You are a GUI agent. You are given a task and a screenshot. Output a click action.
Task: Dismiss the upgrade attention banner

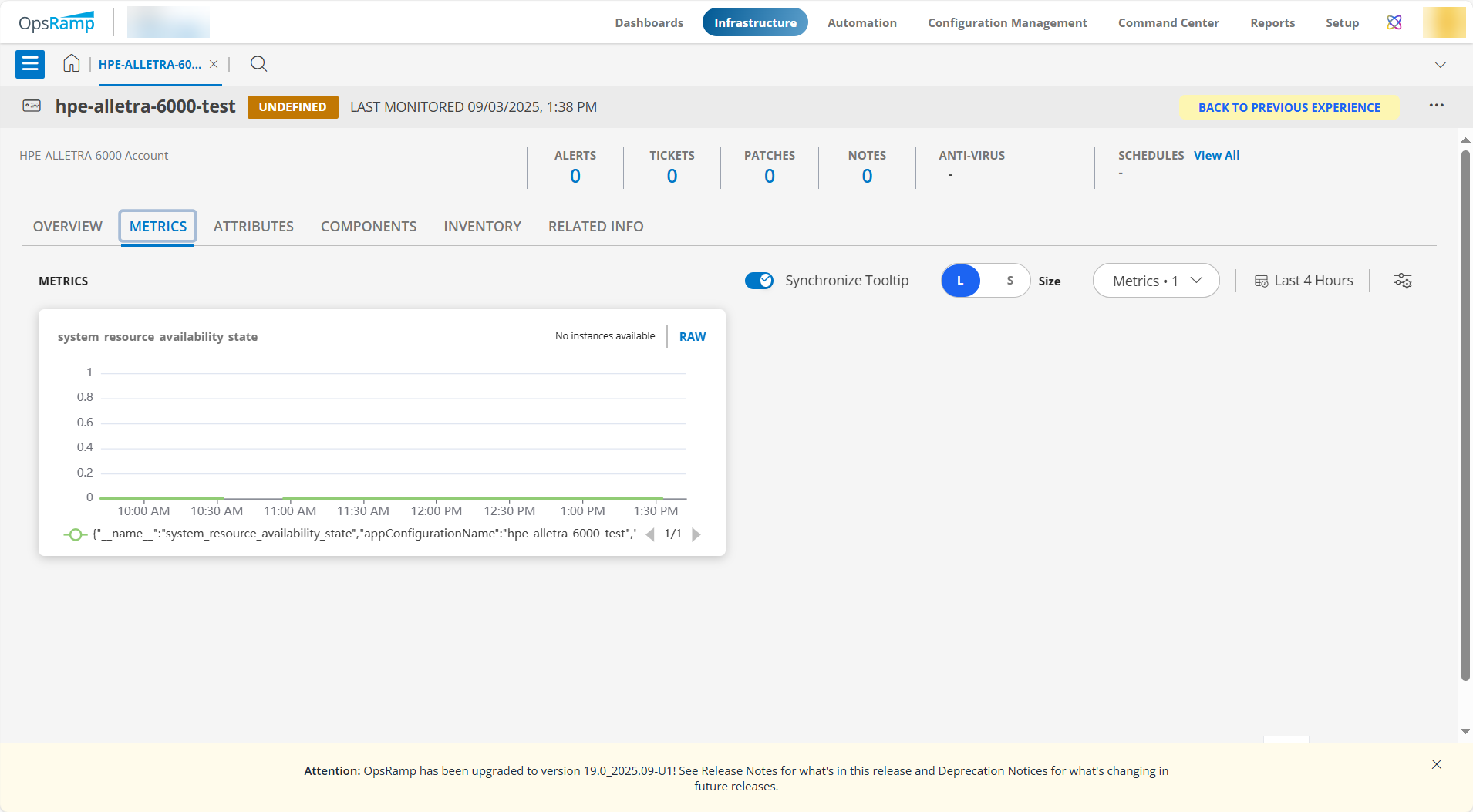[1436, 764]
